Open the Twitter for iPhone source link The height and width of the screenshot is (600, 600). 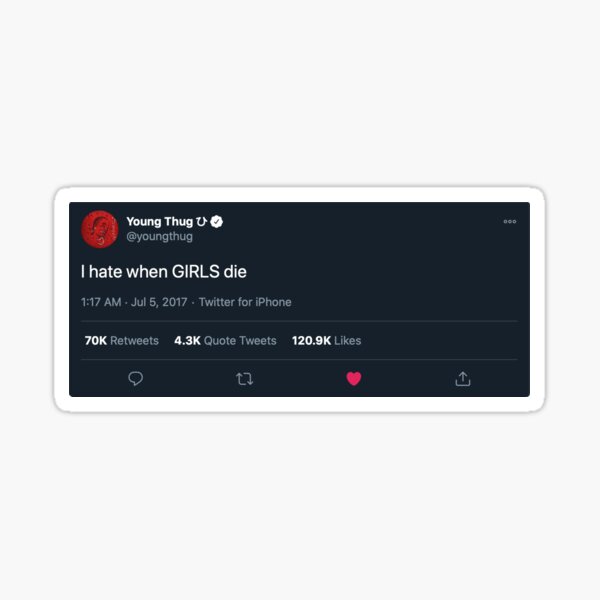pos(245,302)
